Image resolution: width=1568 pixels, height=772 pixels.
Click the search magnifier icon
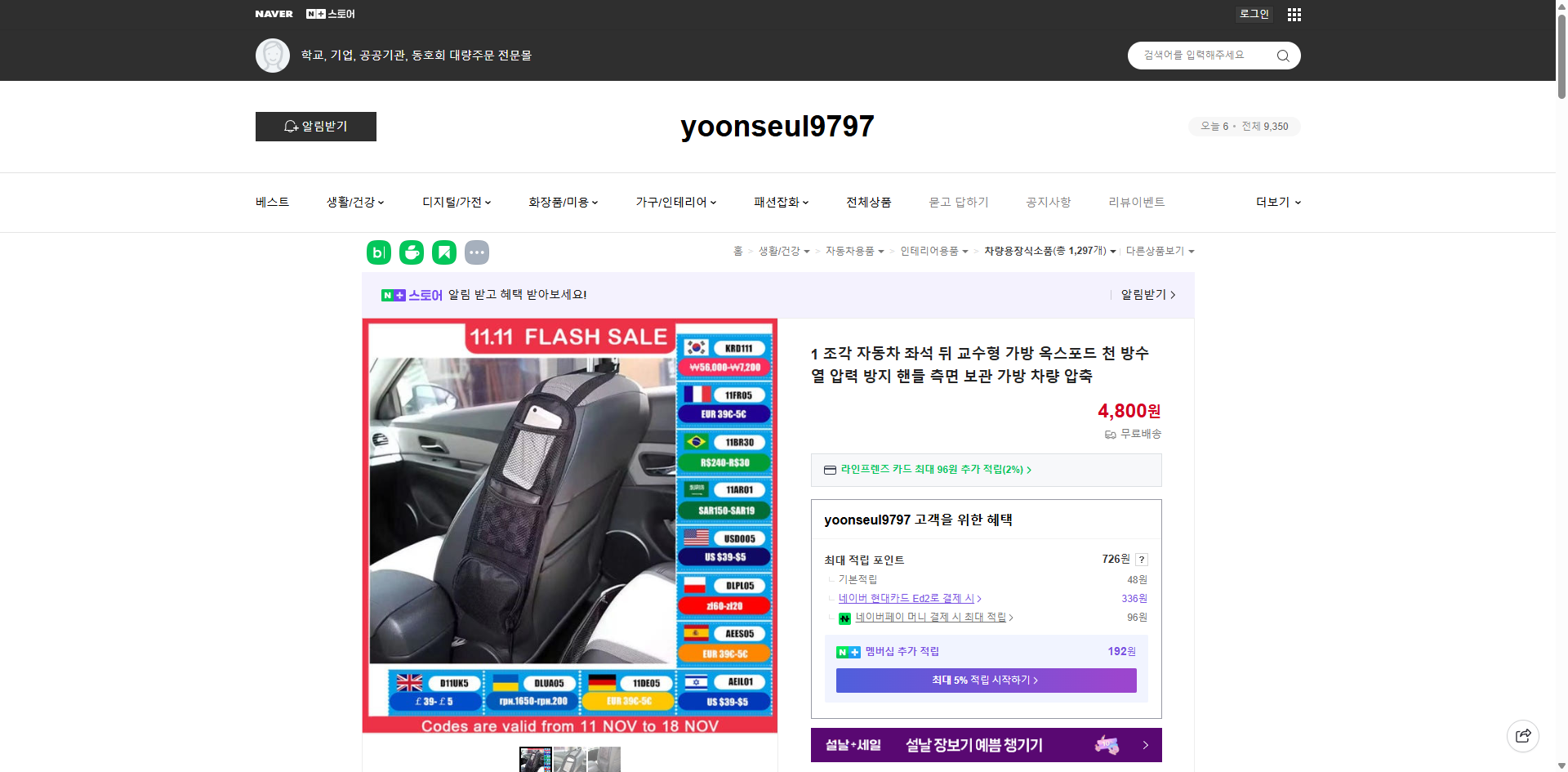[x=1282, y=55]
